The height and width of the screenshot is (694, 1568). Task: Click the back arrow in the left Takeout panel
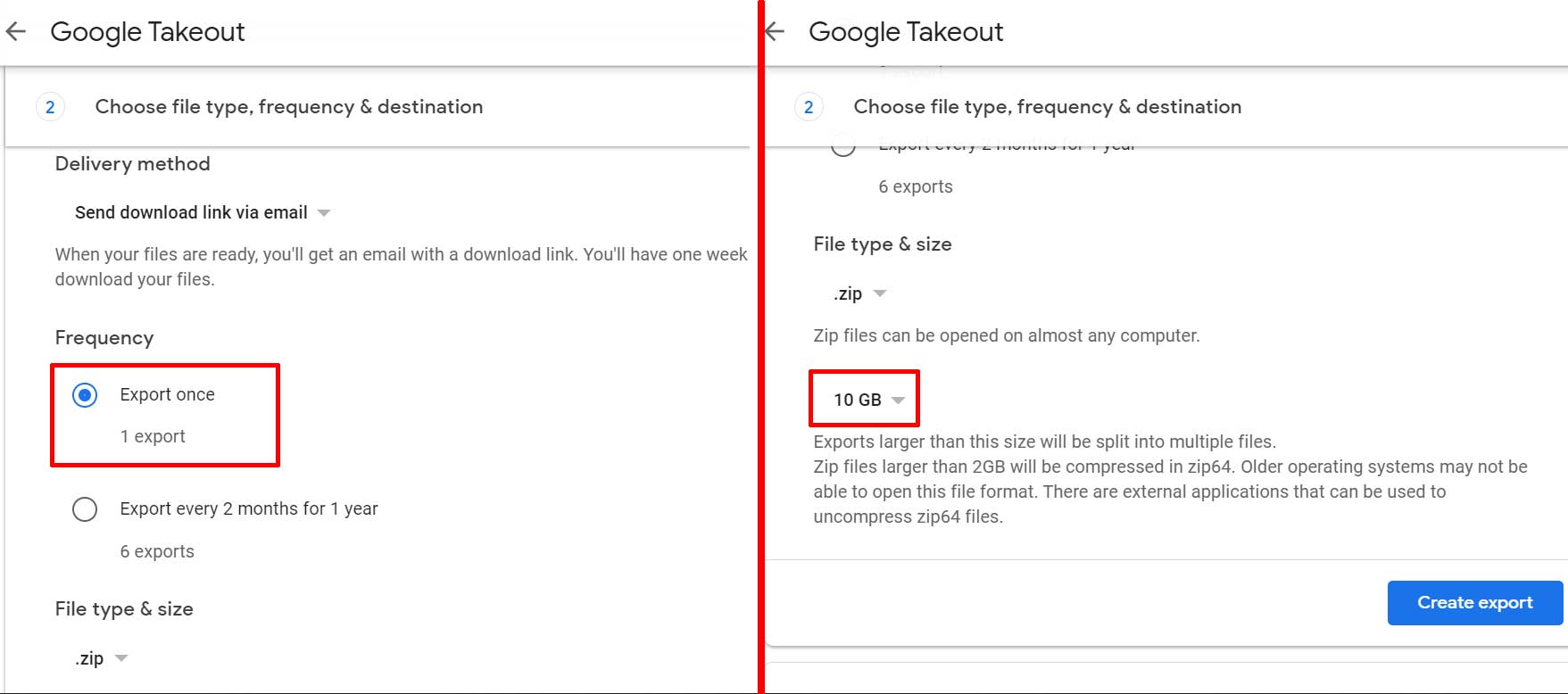[x=16, y=32]
